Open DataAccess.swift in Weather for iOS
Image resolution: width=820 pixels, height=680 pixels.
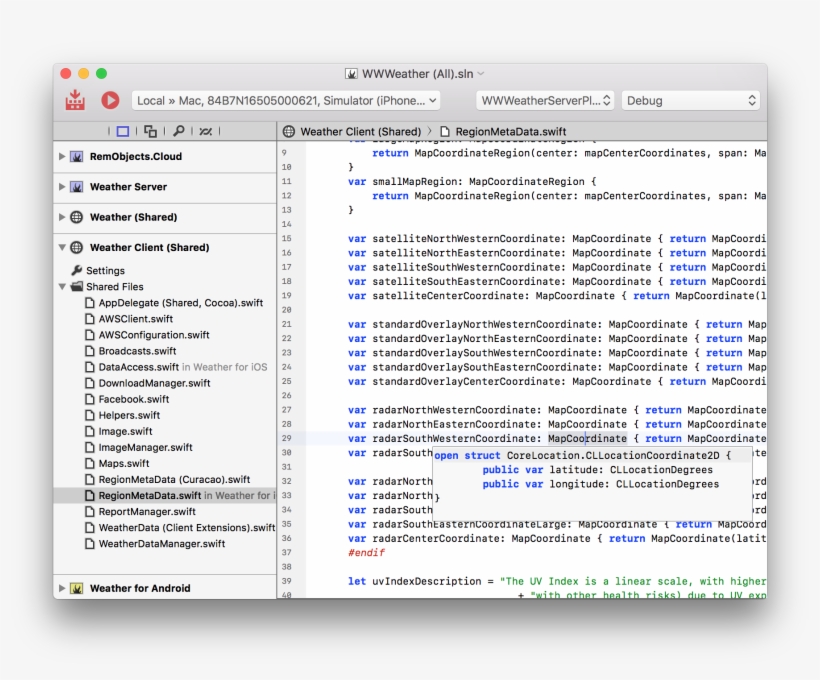pyautogui.click(x=183, y=367)
